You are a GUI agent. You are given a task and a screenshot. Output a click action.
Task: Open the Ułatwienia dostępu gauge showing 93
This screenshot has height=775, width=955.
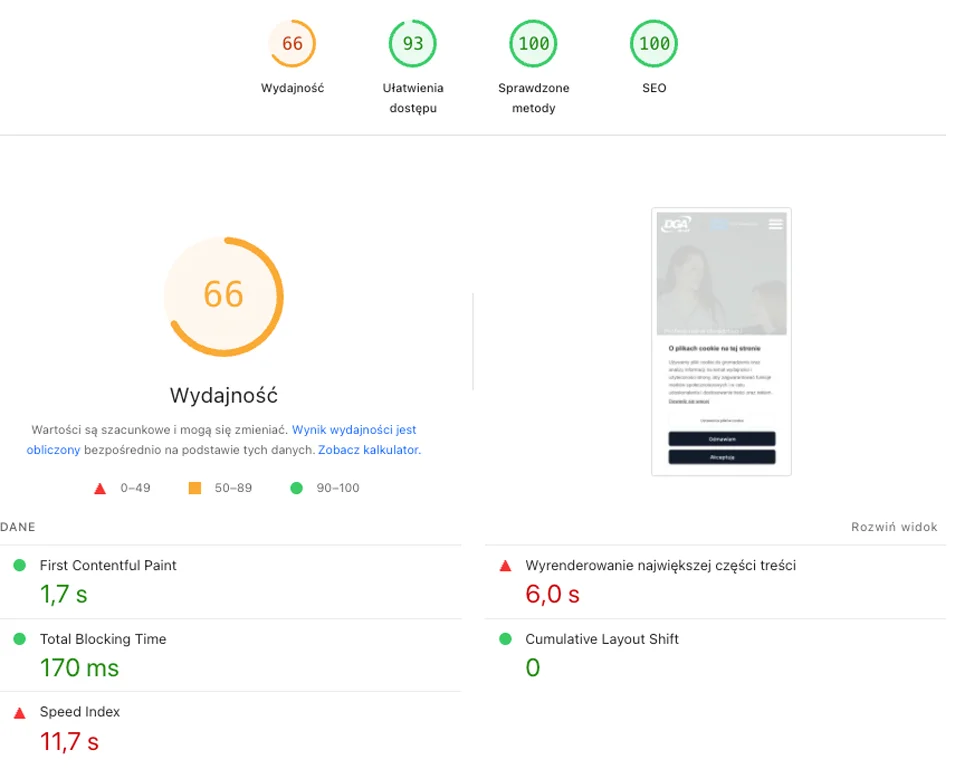[413, 44]
